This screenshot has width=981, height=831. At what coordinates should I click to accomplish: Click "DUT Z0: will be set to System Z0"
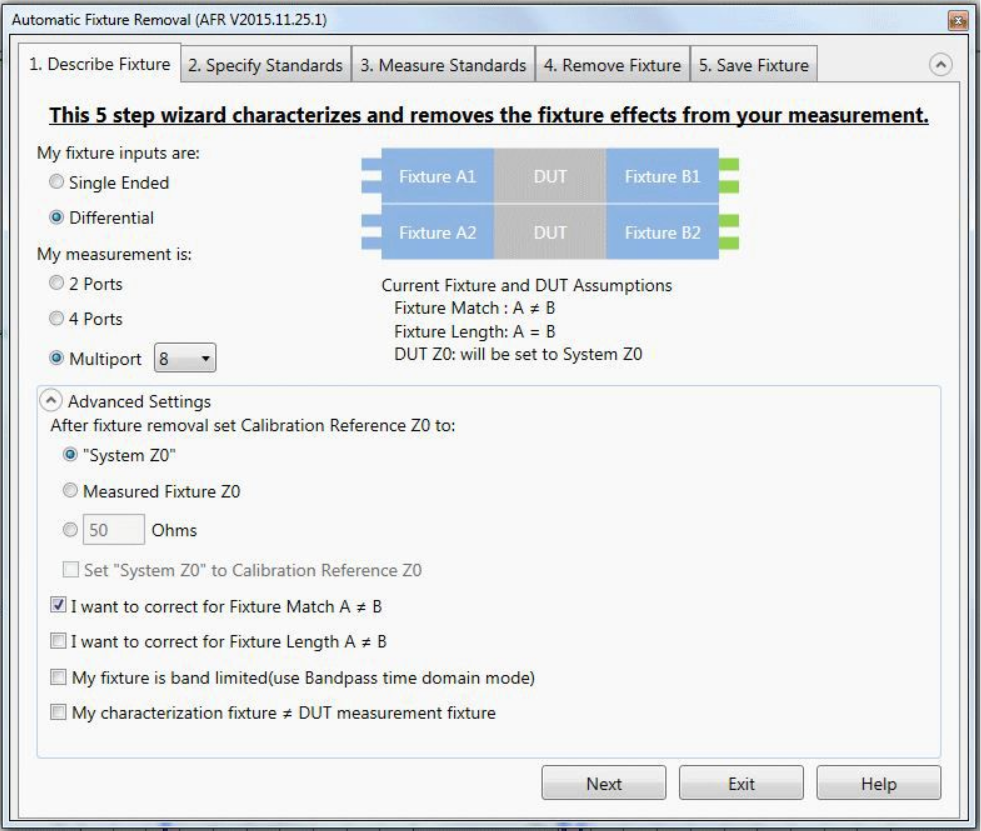[518, 354]
